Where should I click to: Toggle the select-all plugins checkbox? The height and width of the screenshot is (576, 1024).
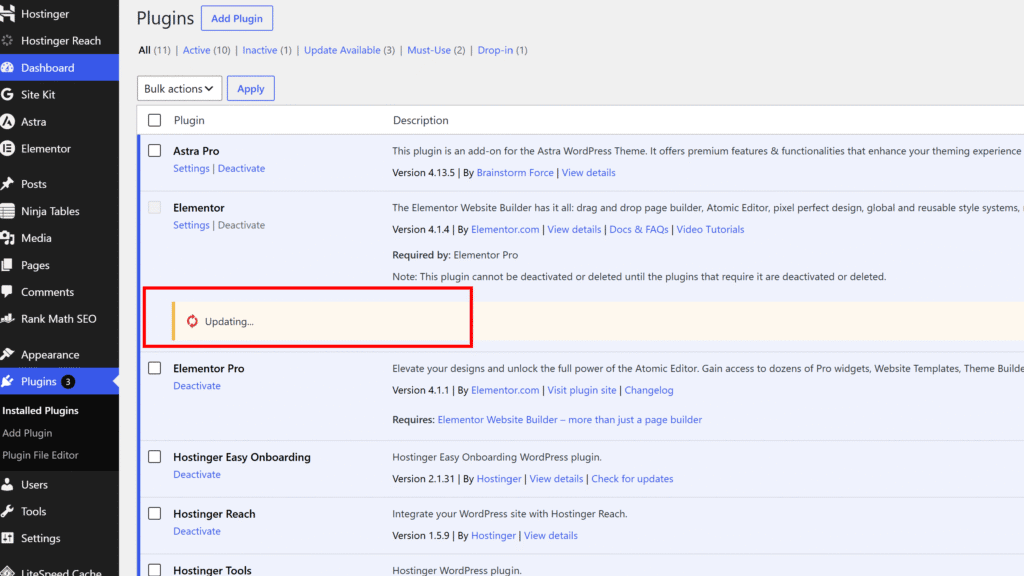pyautogui.click(x=154, y=120)
